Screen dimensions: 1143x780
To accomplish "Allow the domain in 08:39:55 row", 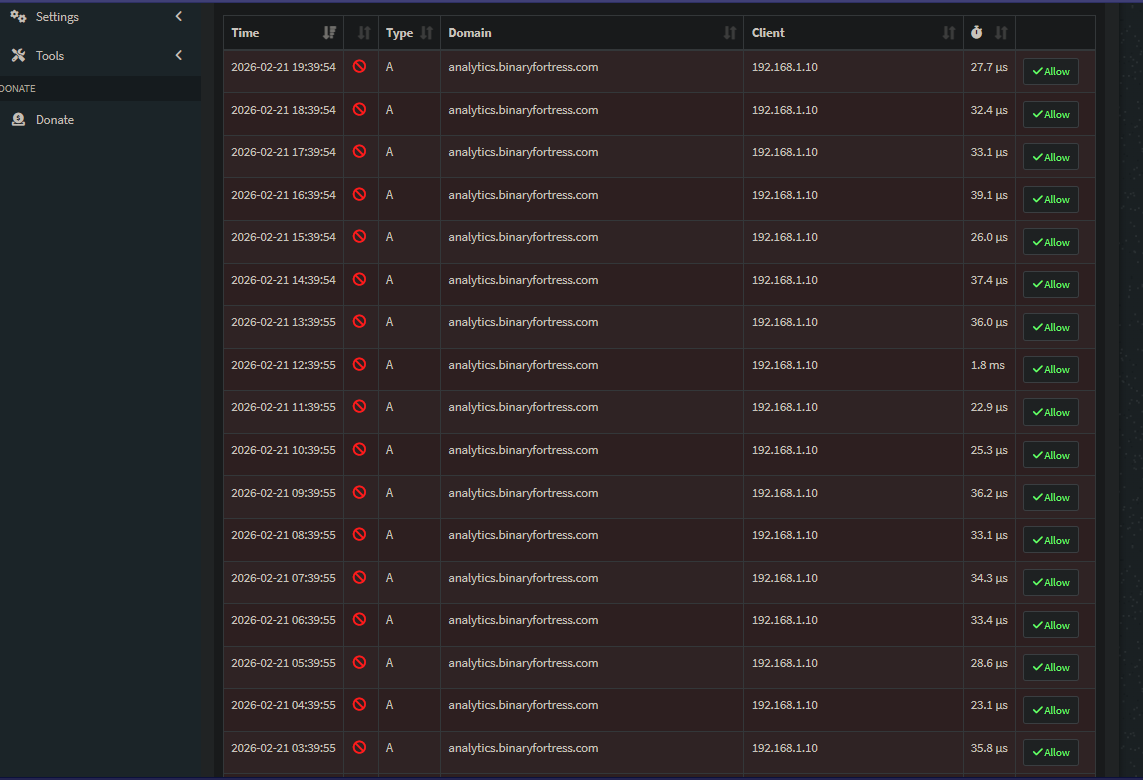I will 1050,540.
